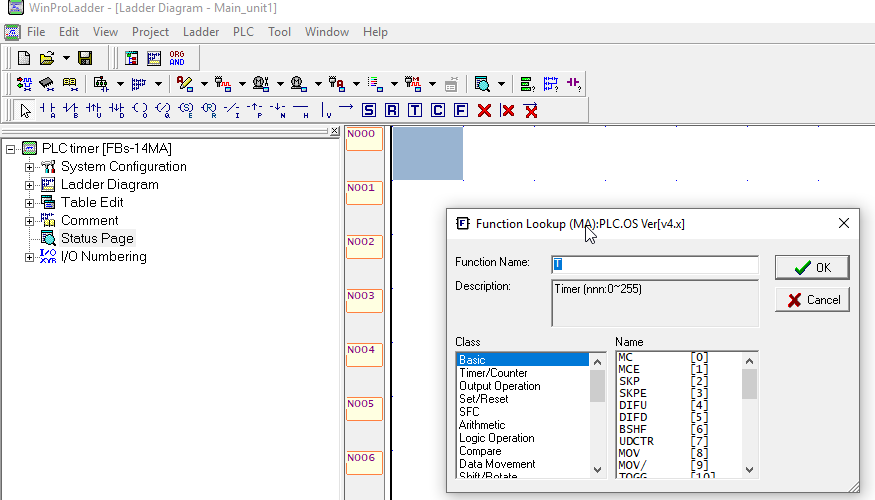Screen dimensions: 875x500
Task: Click the boxed S Set function icon
Action: click(369, 110)
